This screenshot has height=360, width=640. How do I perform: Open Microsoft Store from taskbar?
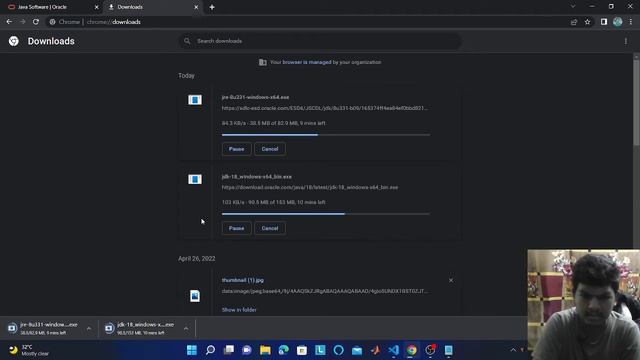point(302,350)
